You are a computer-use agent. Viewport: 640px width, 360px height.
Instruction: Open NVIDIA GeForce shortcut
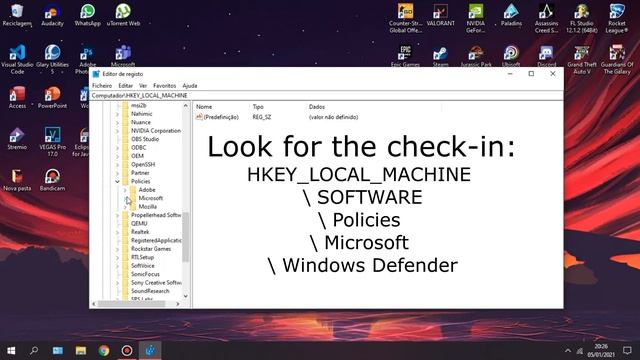[476, 18]
